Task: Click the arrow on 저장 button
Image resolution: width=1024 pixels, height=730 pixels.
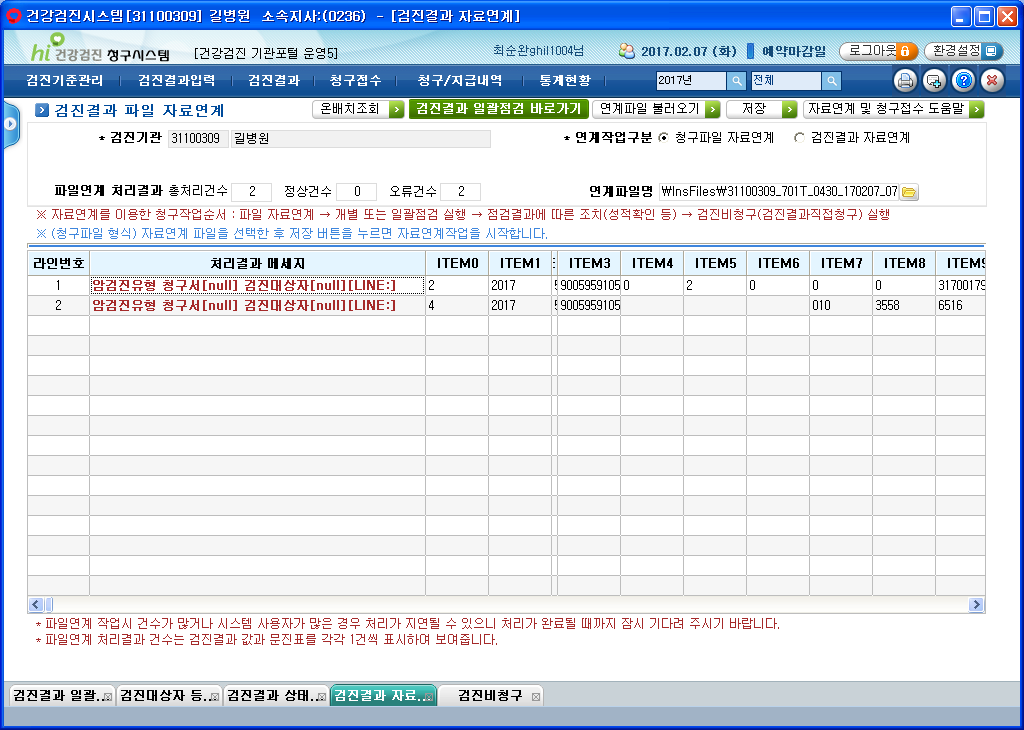Action: pos(790,110)
